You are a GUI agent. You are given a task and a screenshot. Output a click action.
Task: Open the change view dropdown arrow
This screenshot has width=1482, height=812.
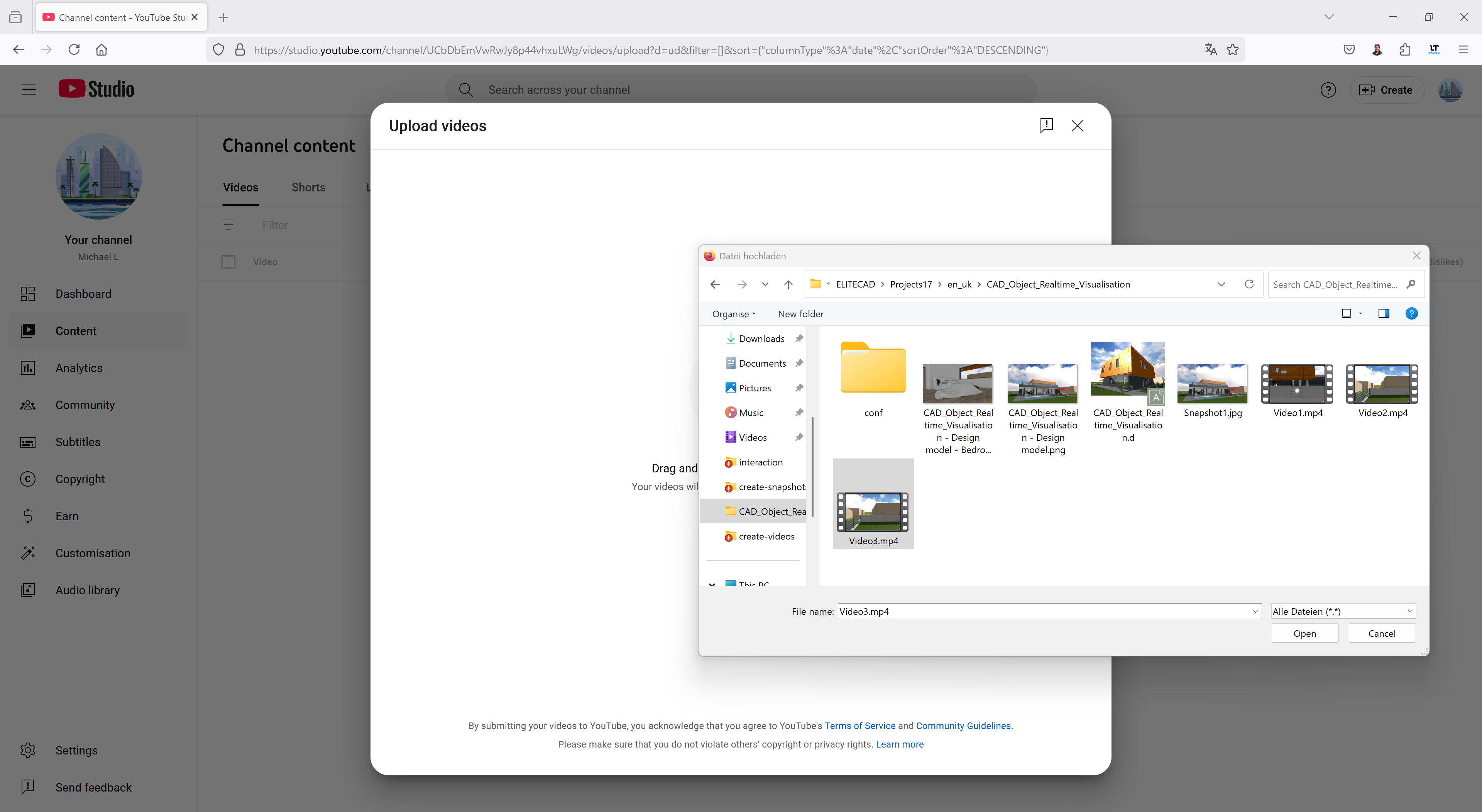tap(1360, 314)
